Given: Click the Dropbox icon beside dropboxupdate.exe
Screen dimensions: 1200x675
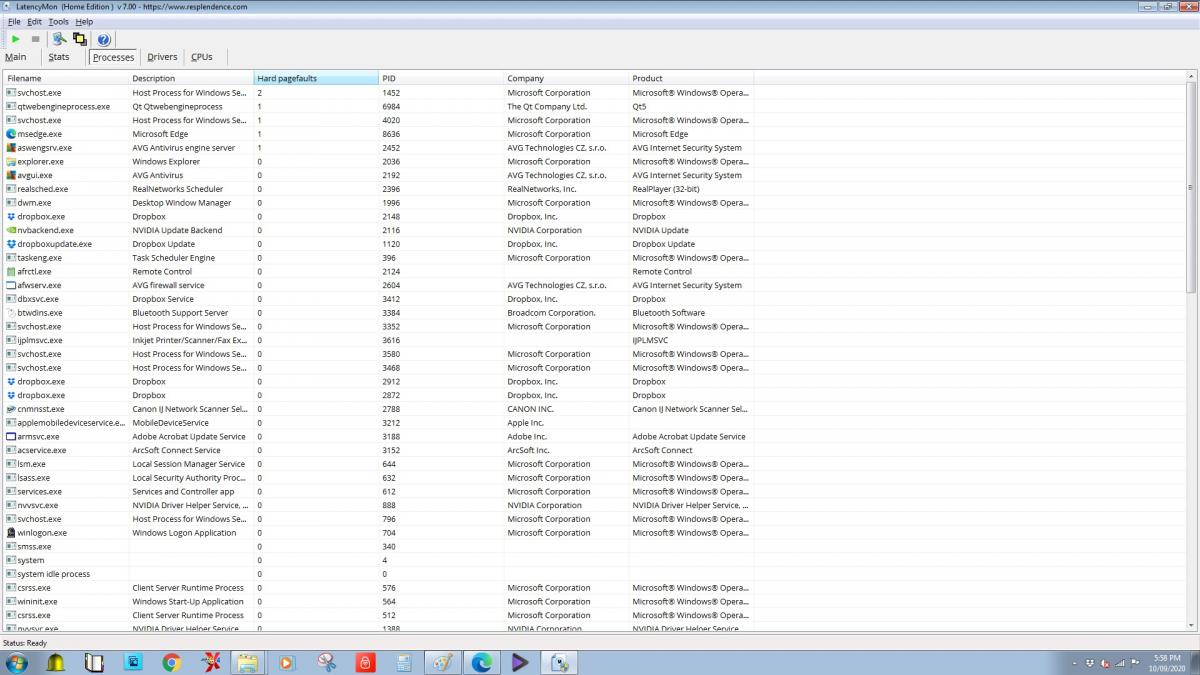Looking at the screenshot, I should tap(11, 244).
